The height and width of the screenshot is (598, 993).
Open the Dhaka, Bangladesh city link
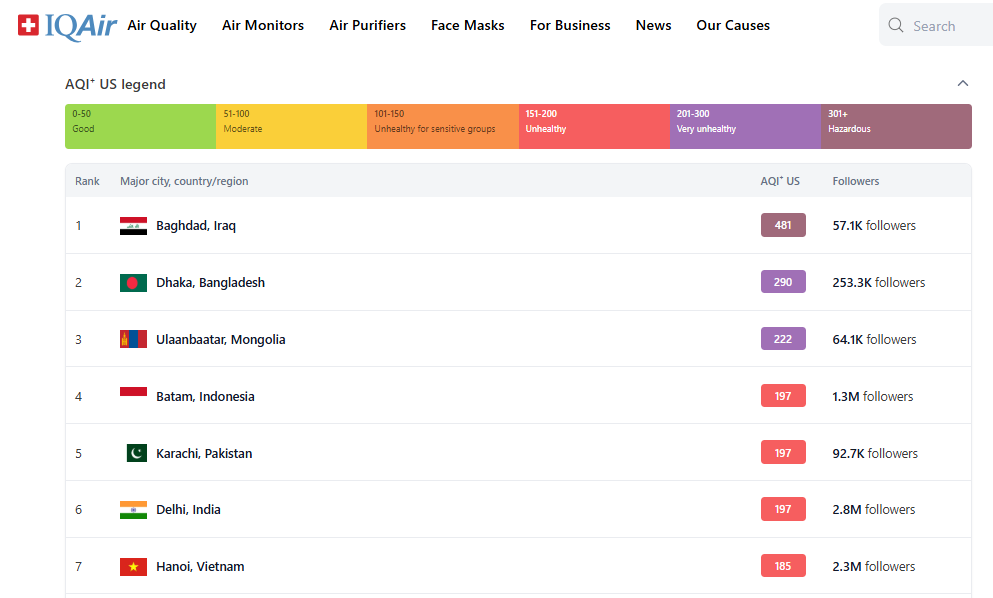tap(210, 283)
